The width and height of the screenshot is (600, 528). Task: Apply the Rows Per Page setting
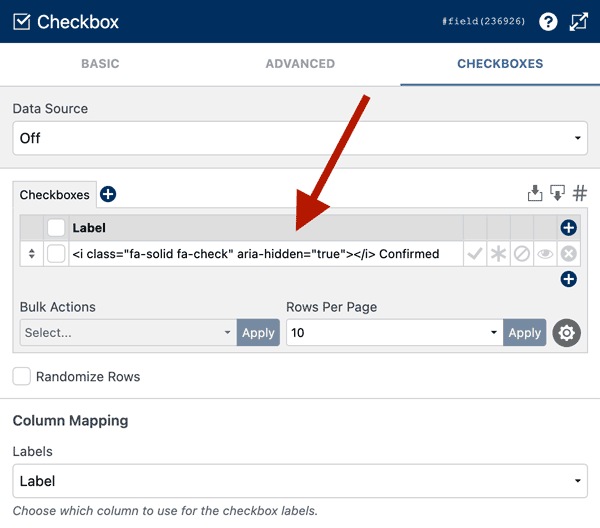(x=525, y=332)
